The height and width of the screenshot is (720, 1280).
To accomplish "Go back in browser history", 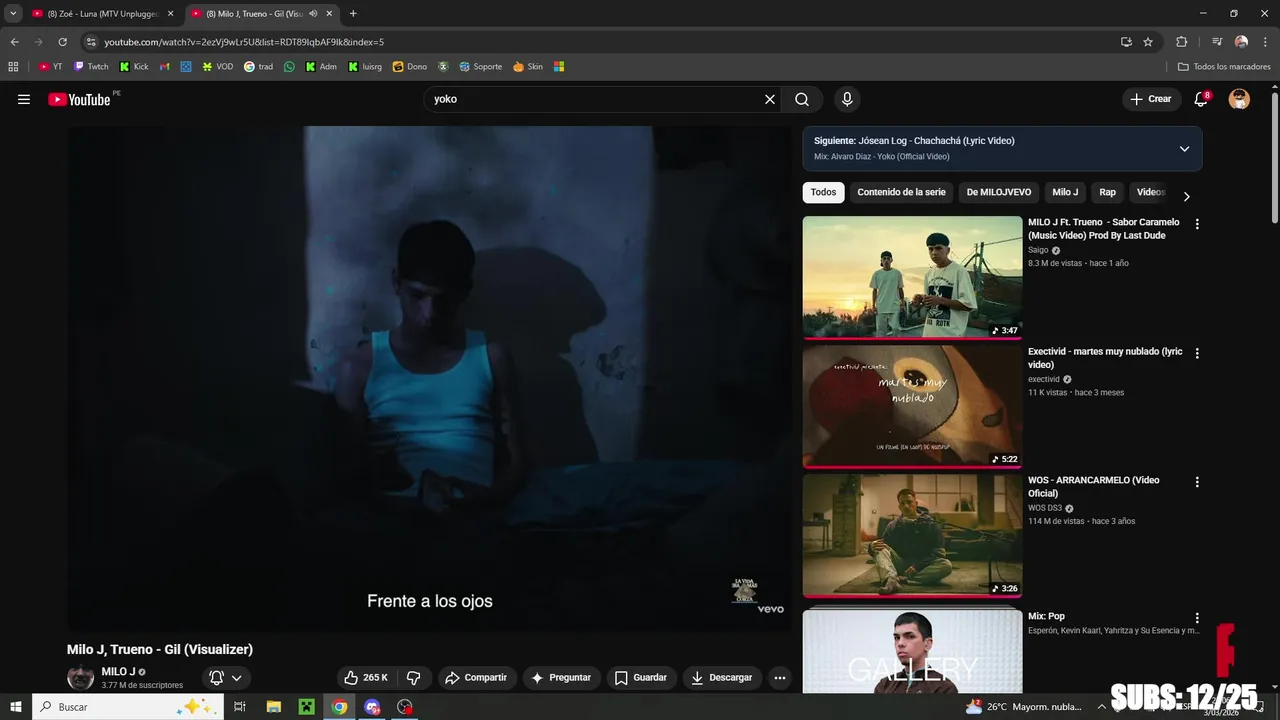I will coord(14,42).
